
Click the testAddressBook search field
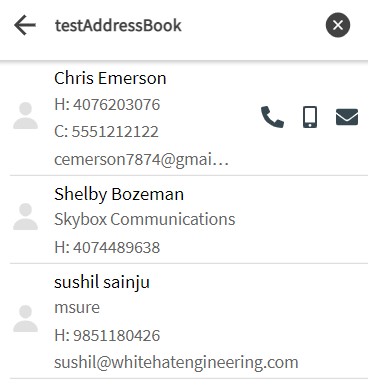click(180, 25)
